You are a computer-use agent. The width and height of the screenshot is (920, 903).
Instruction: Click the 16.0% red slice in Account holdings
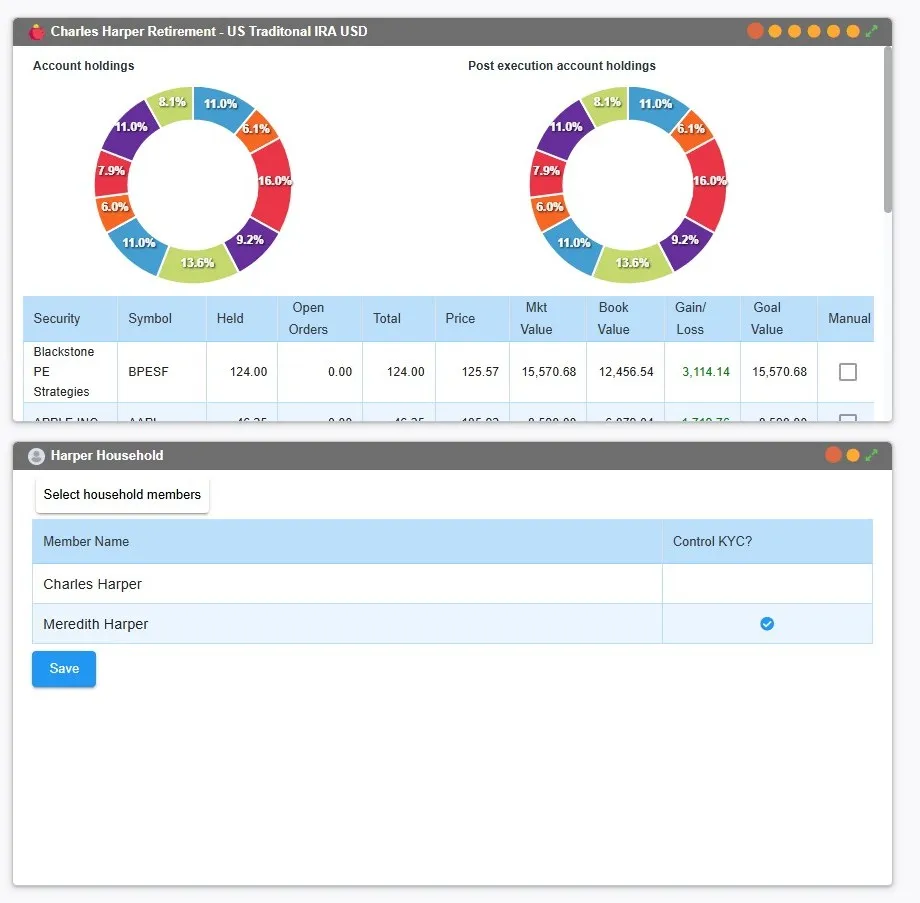[x=273, y=182]
